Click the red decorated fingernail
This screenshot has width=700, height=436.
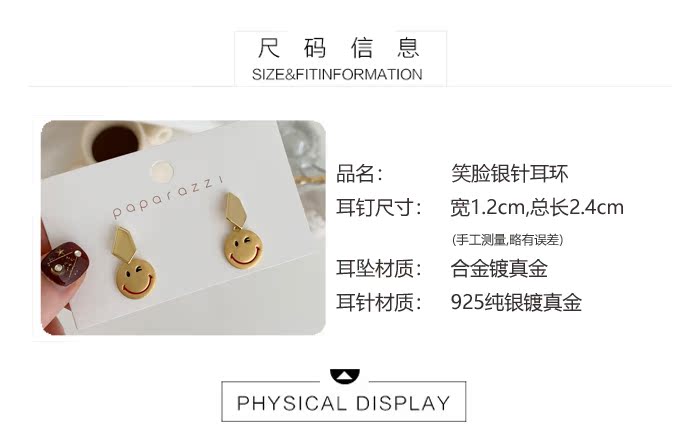[x=64, y=263]
